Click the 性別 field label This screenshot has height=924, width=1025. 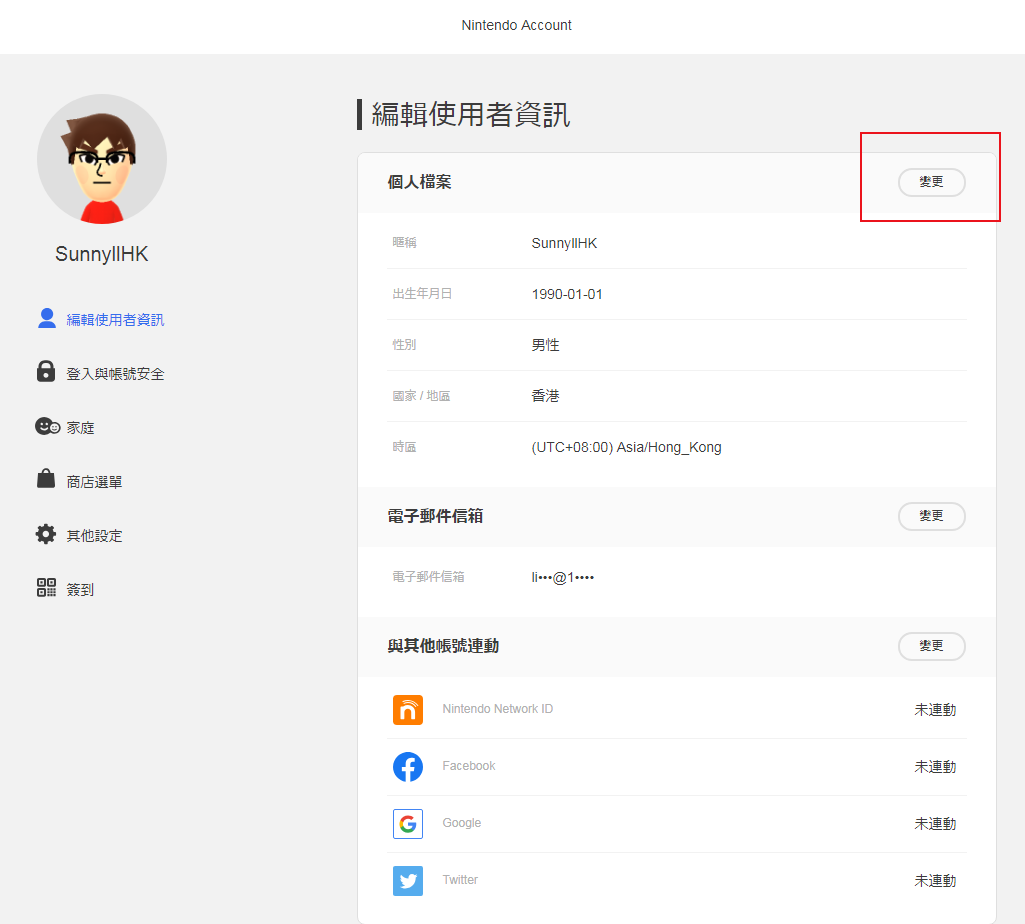(x=404, y=345)
